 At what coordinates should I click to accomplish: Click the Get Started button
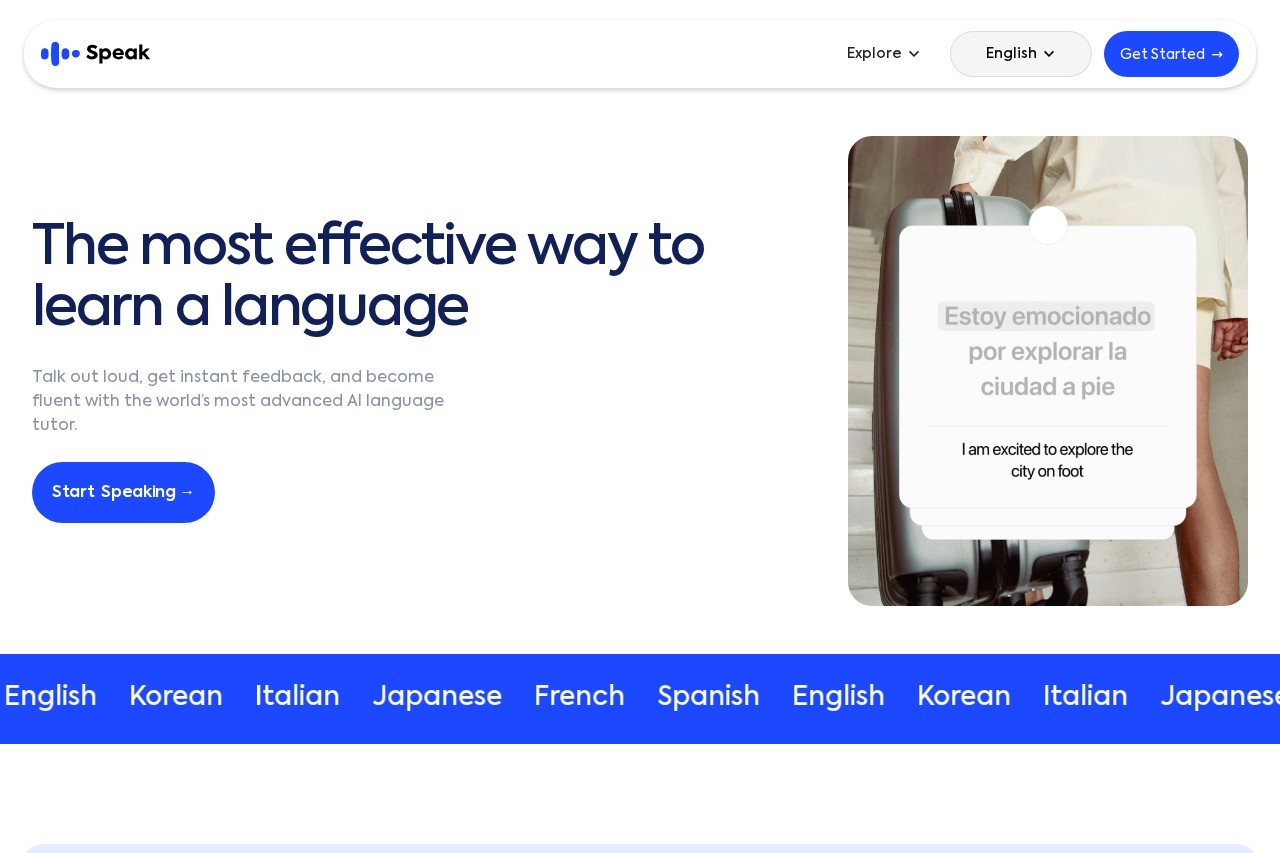(1171, 54)
